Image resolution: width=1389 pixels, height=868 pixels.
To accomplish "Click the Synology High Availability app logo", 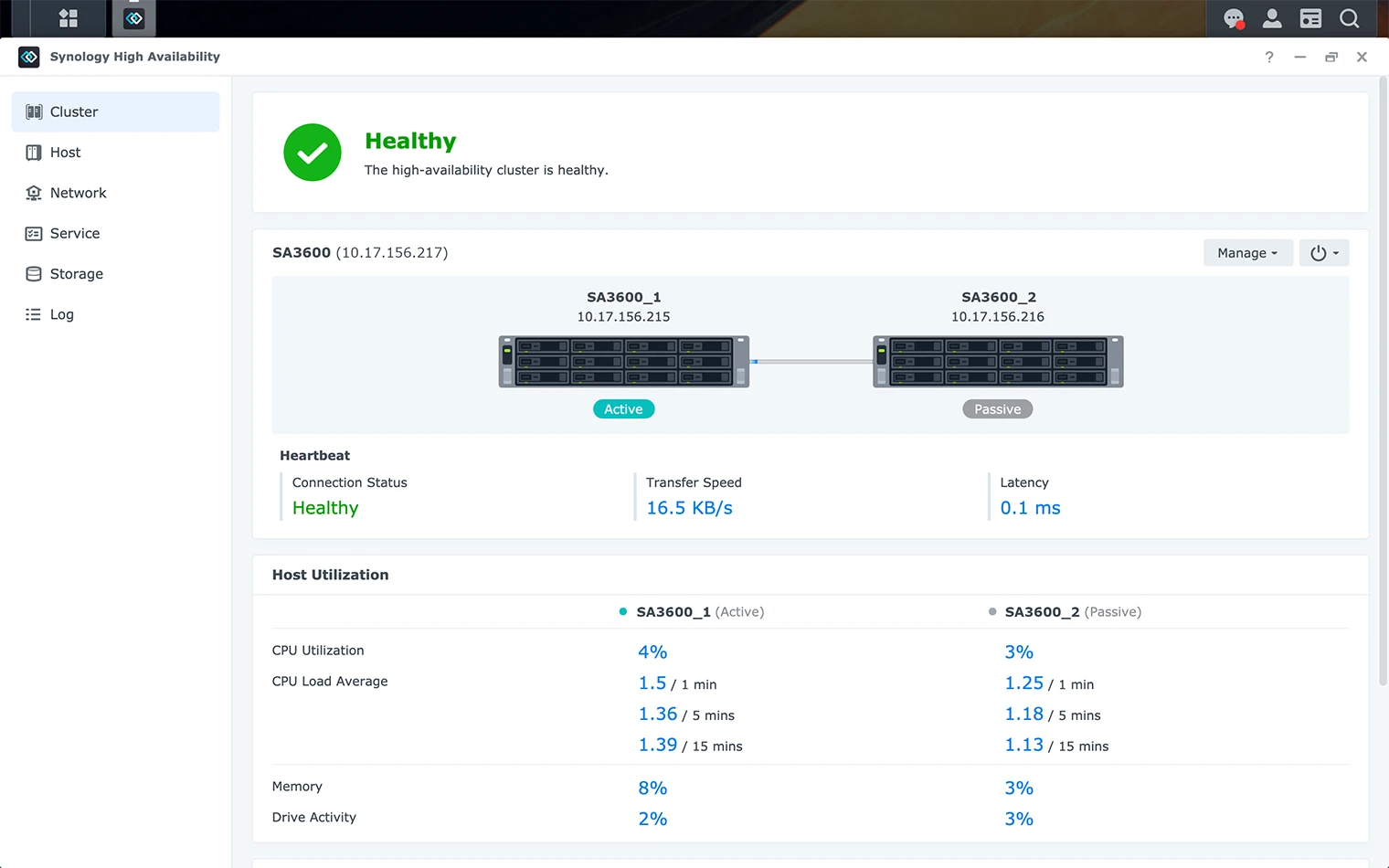I will [x=28, y=57].
